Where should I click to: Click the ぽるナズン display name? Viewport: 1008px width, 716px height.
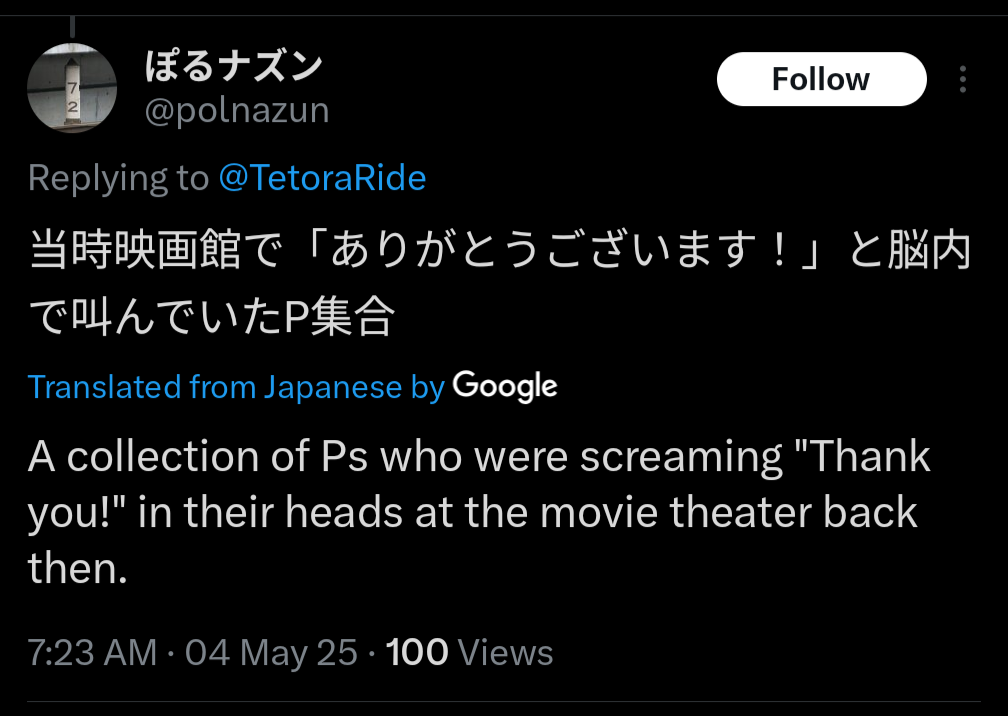(233, 66)
